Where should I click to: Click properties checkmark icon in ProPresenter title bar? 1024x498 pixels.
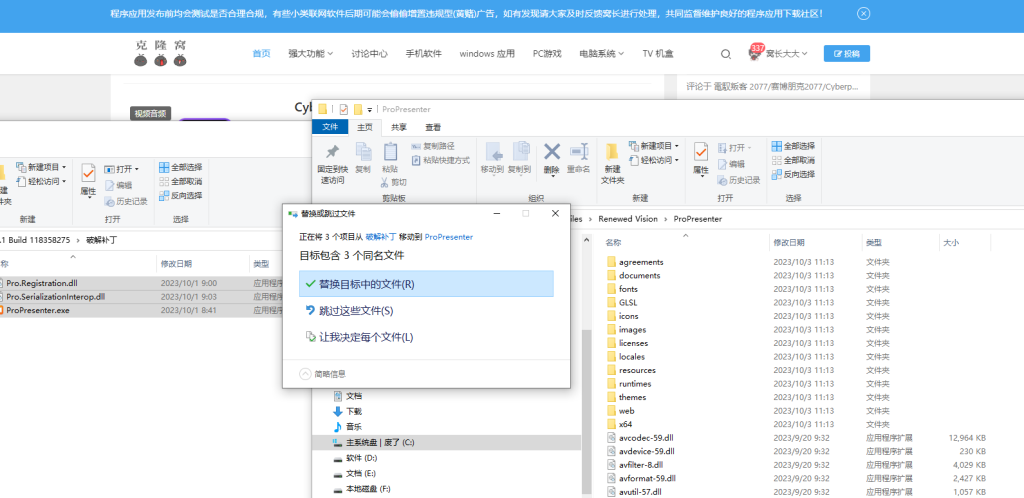pos(344,110)
